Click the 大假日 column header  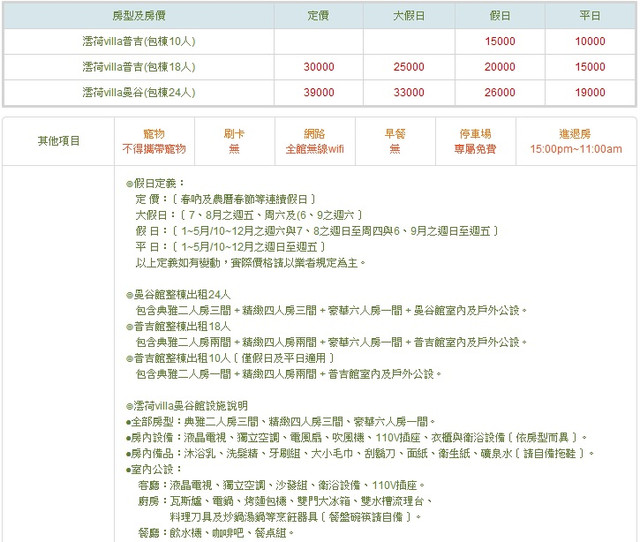pyautogui.click(x=409, y=16)
